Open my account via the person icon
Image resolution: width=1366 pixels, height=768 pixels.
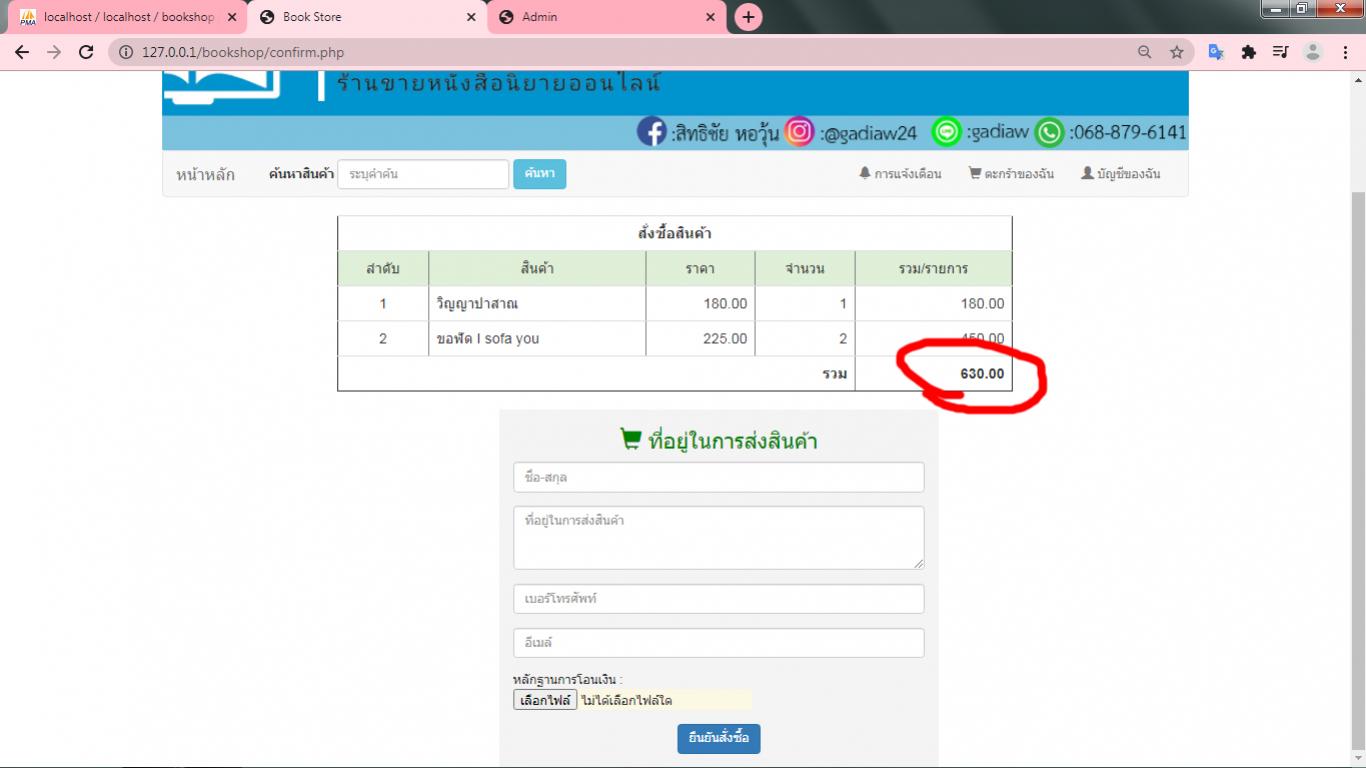coord(1086,172)
